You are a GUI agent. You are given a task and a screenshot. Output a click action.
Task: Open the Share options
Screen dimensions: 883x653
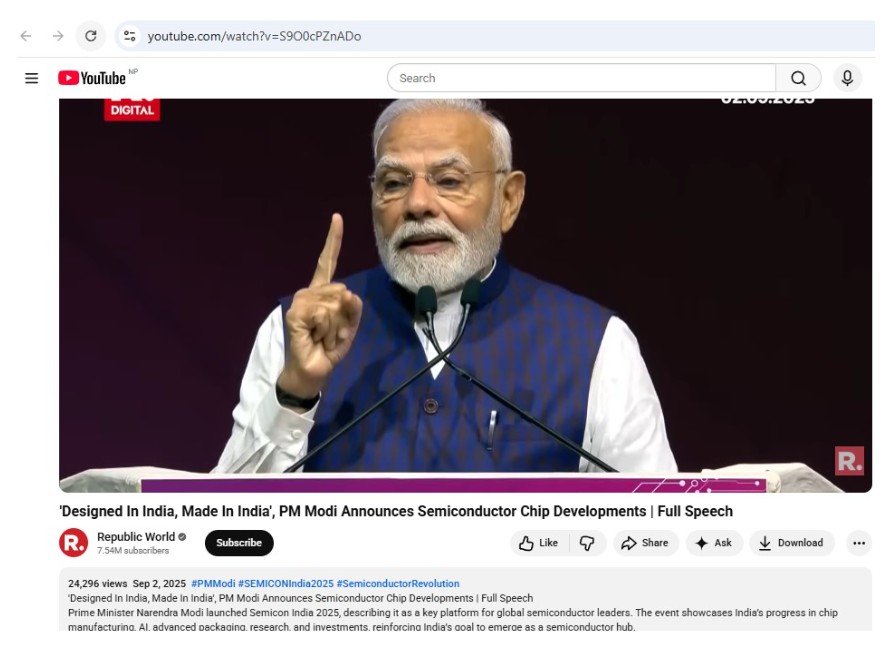645,543
